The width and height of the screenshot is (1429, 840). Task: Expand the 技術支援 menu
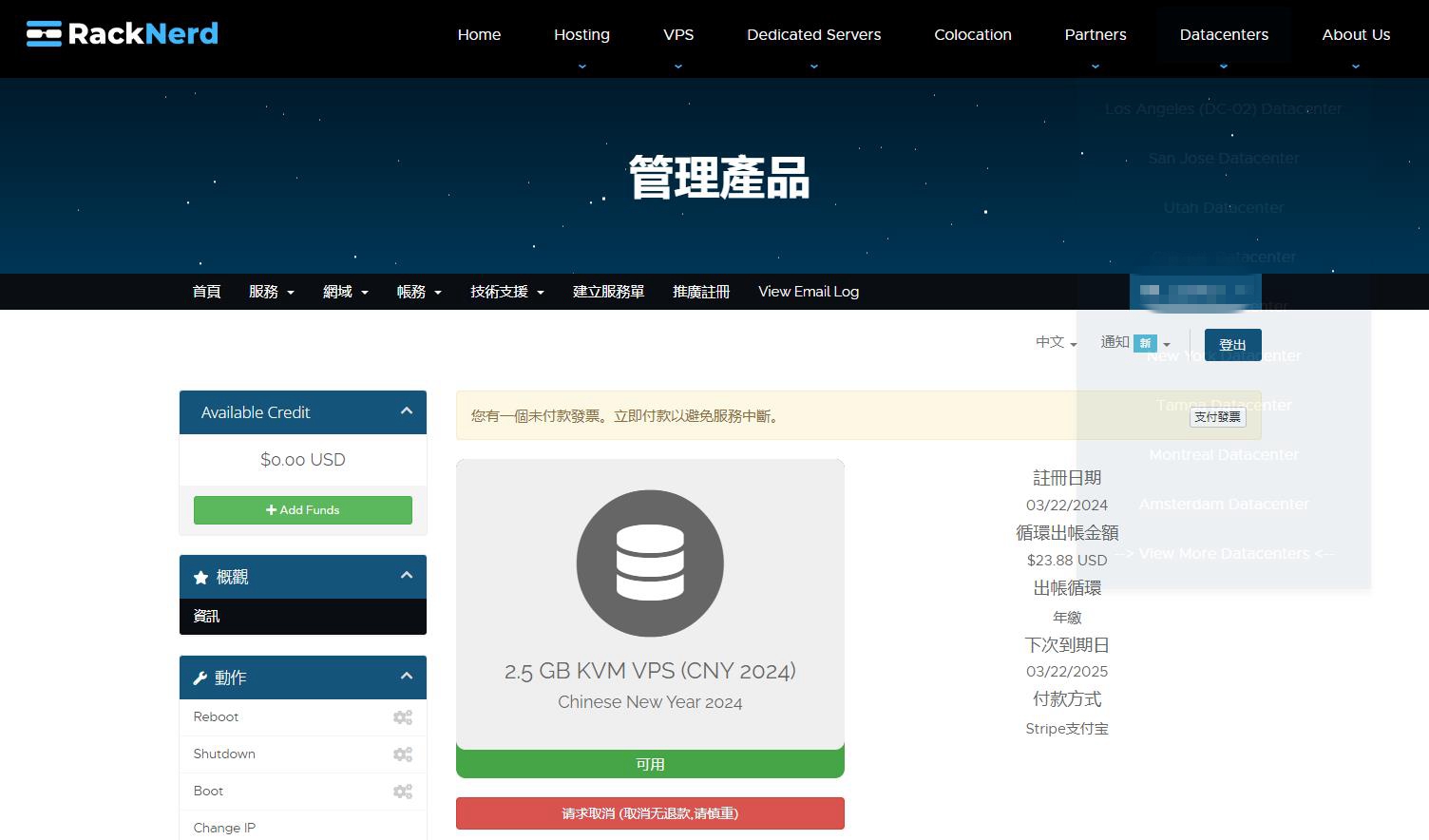tap(506, 292)
